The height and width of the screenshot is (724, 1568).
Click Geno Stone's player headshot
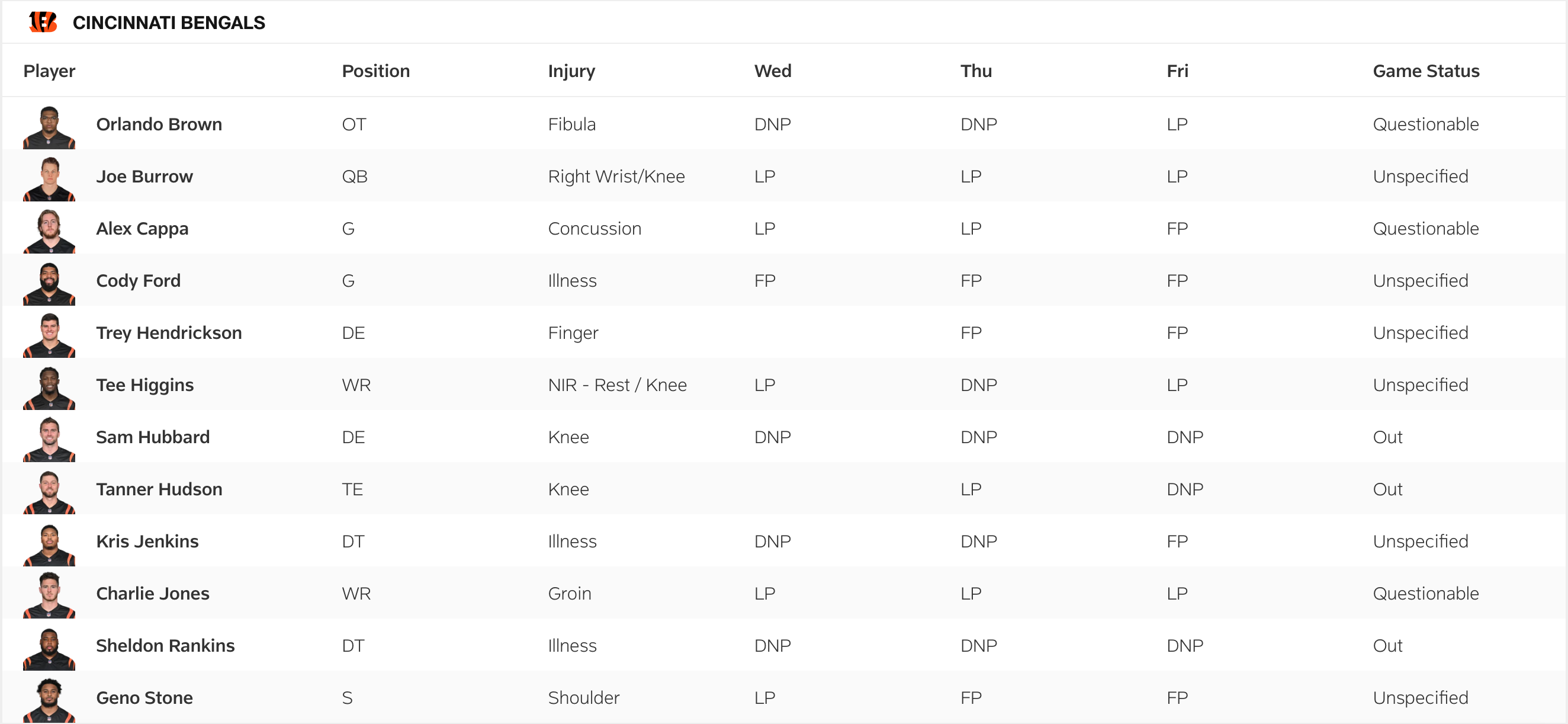49,700
